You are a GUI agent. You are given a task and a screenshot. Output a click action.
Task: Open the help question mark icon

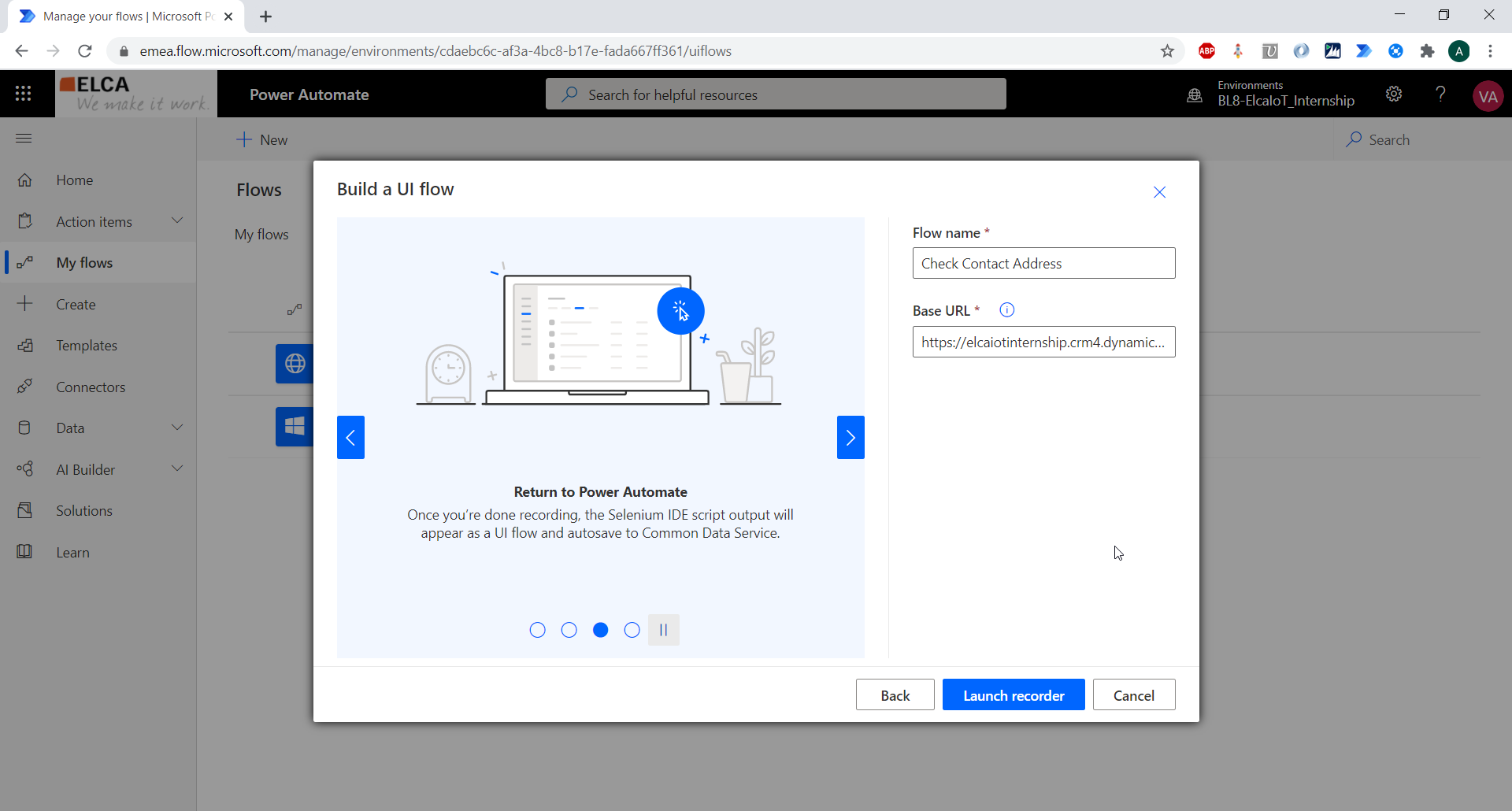click(x=1440, y=94)
